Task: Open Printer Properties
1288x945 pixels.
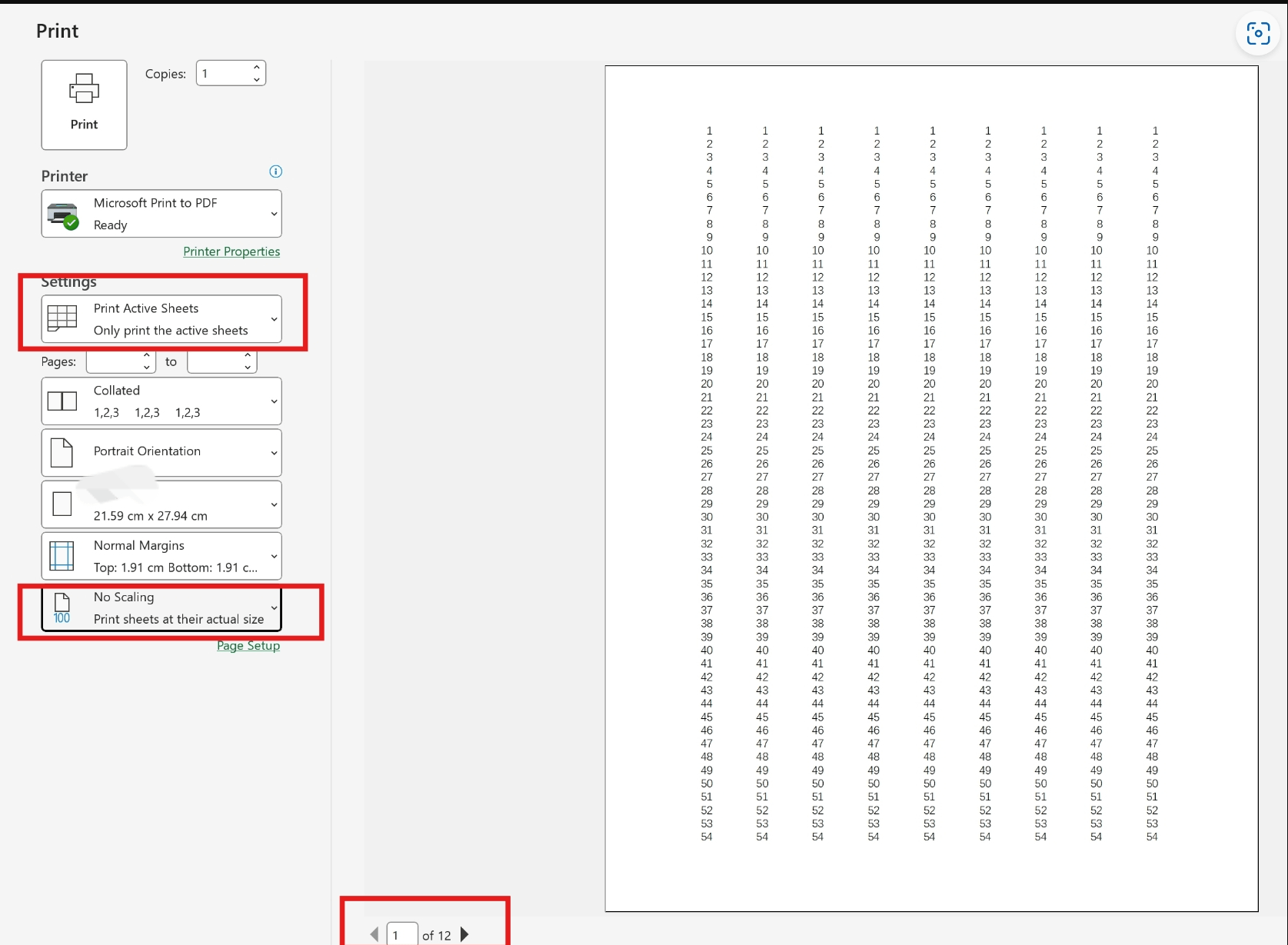Action: click(x=231, y=251)
